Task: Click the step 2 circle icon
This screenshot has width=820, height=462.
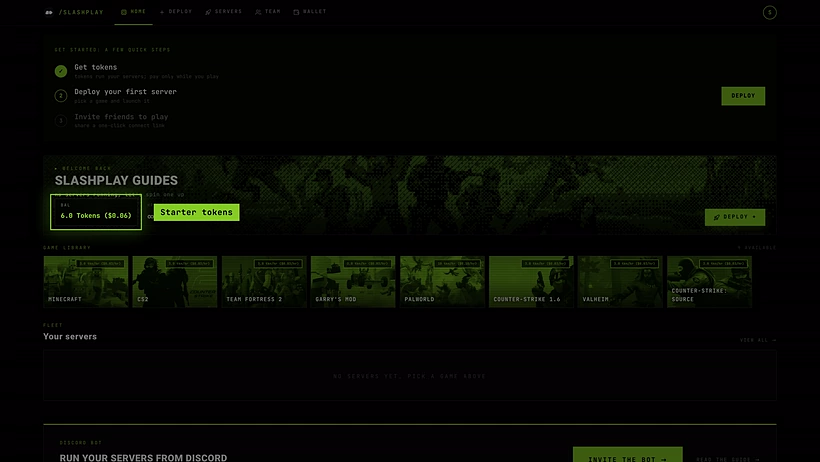Action: point(61,96)
